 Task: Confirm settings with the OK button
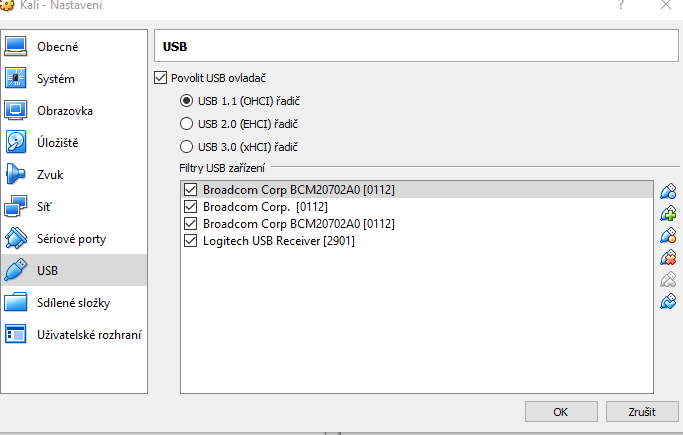click(560, 411)
